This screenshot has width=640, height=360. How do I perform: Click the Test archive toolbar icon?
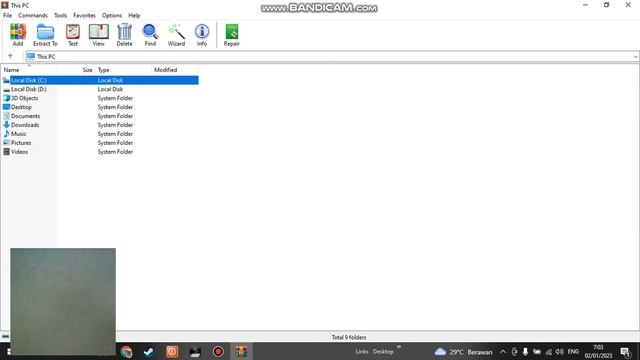click(x=73, y=35)
